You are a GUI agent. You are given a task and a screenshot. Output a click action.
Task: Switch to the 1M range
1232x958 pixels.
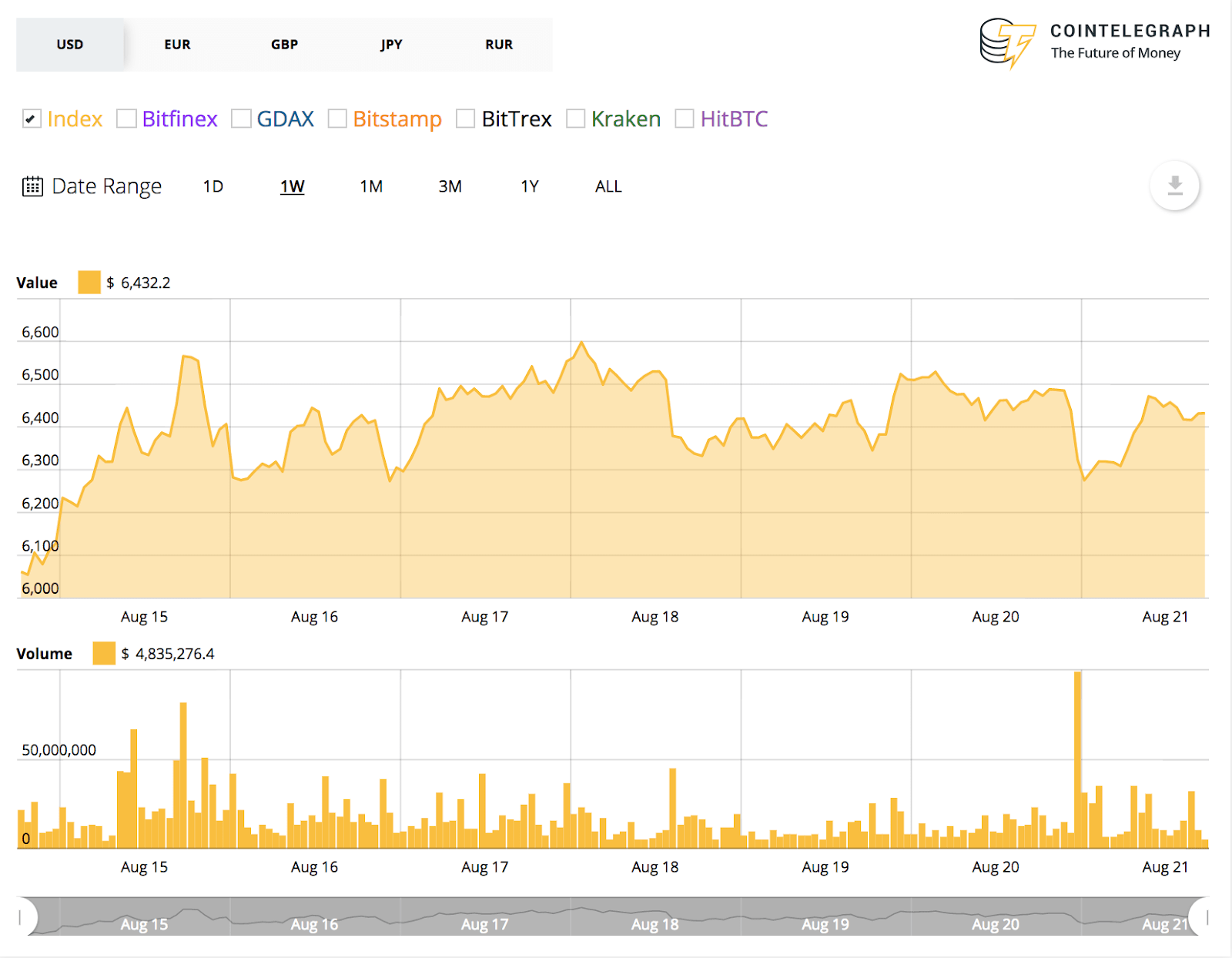(x=370, y=186)
